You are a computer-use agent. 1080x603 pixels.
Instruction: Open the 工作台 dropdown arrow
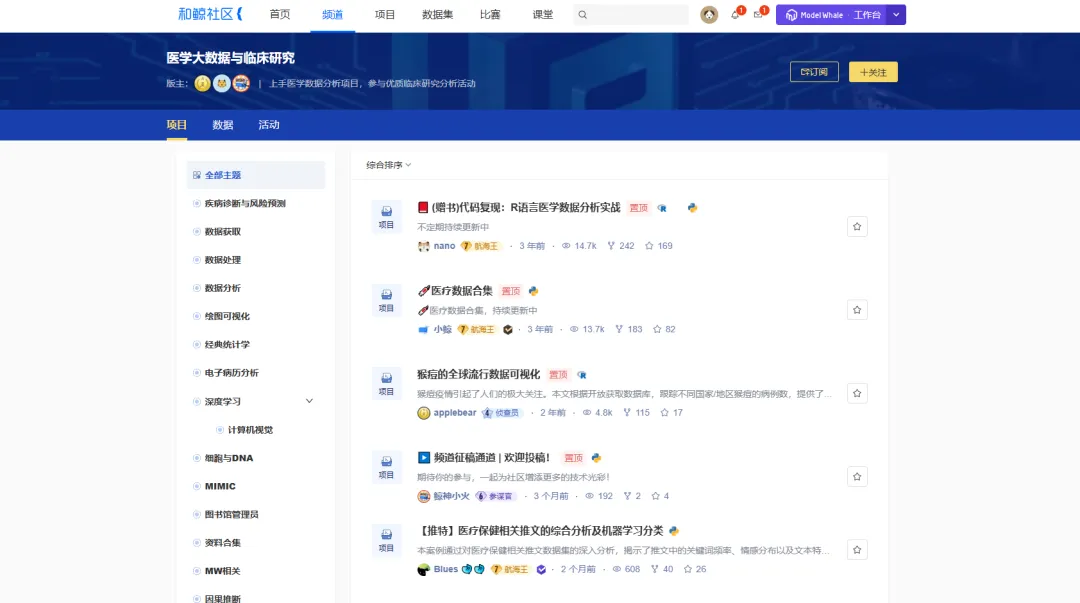tap(896, 14)
